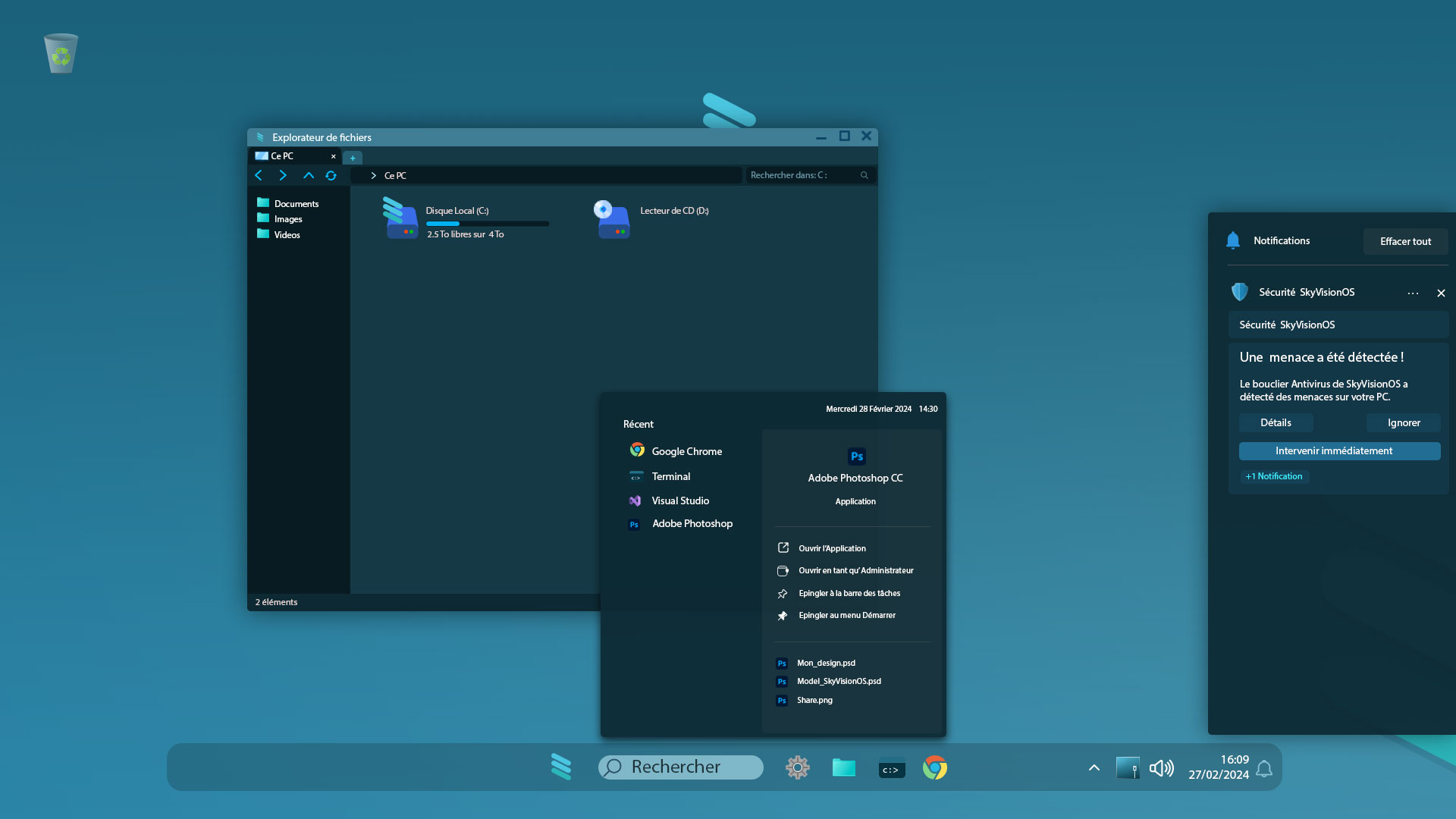
Task: Expand the +1 Notification link
Action: [1274, 476]
